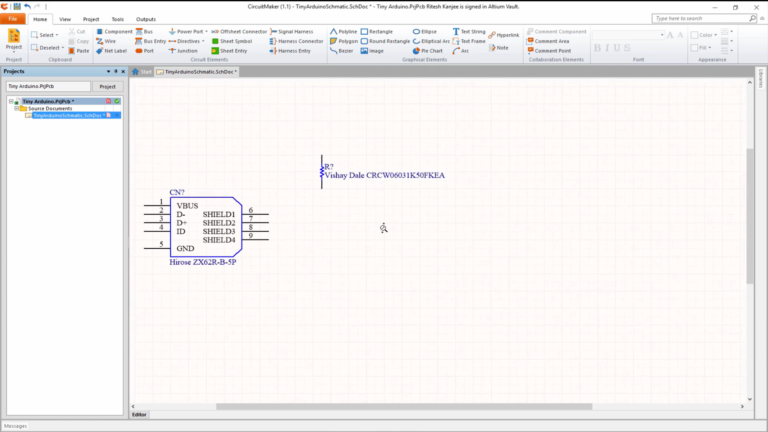
Task: Choose the Bus Entry tool
Action: (x=151, y=41)
